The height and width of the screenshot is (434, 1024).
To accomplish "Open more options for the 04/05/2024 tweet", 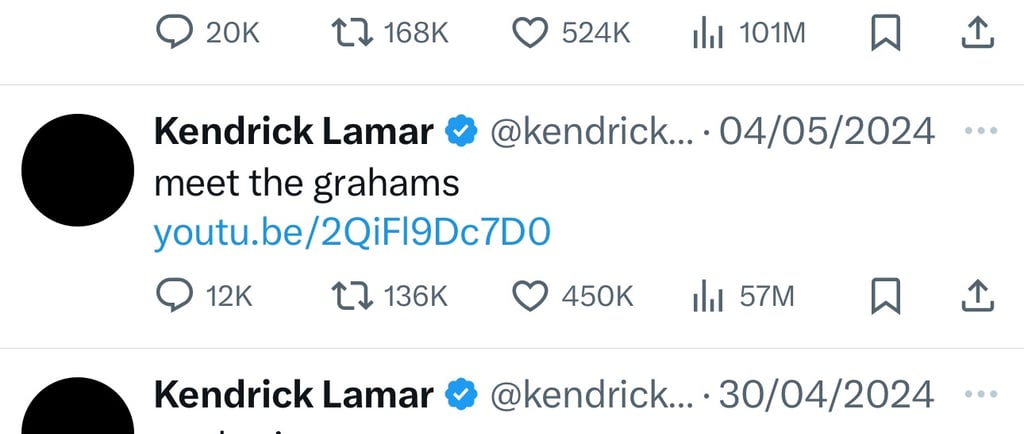I will 978,132.
